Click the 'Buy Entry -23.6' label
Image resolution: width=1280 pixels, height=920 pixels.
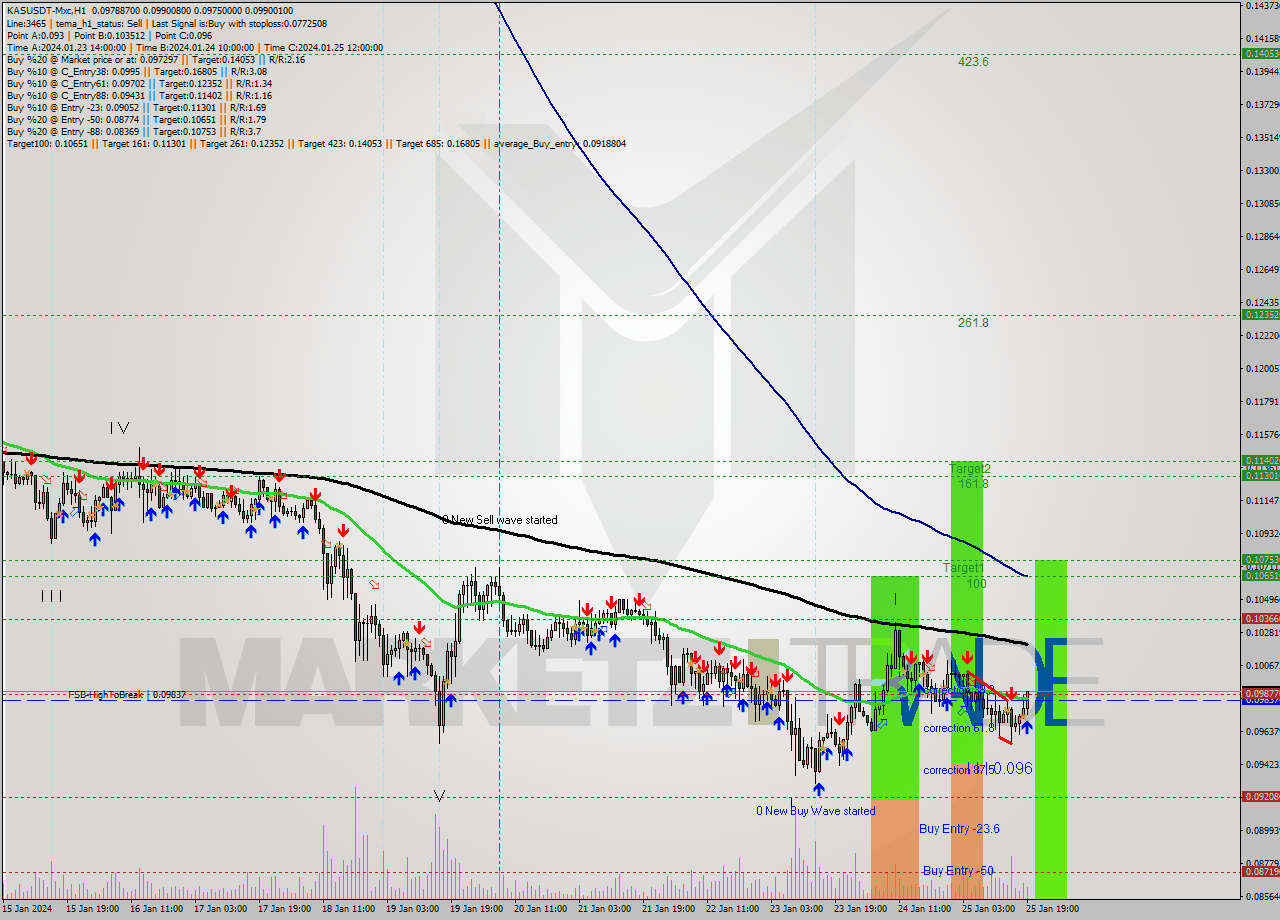tap(959, 829)
